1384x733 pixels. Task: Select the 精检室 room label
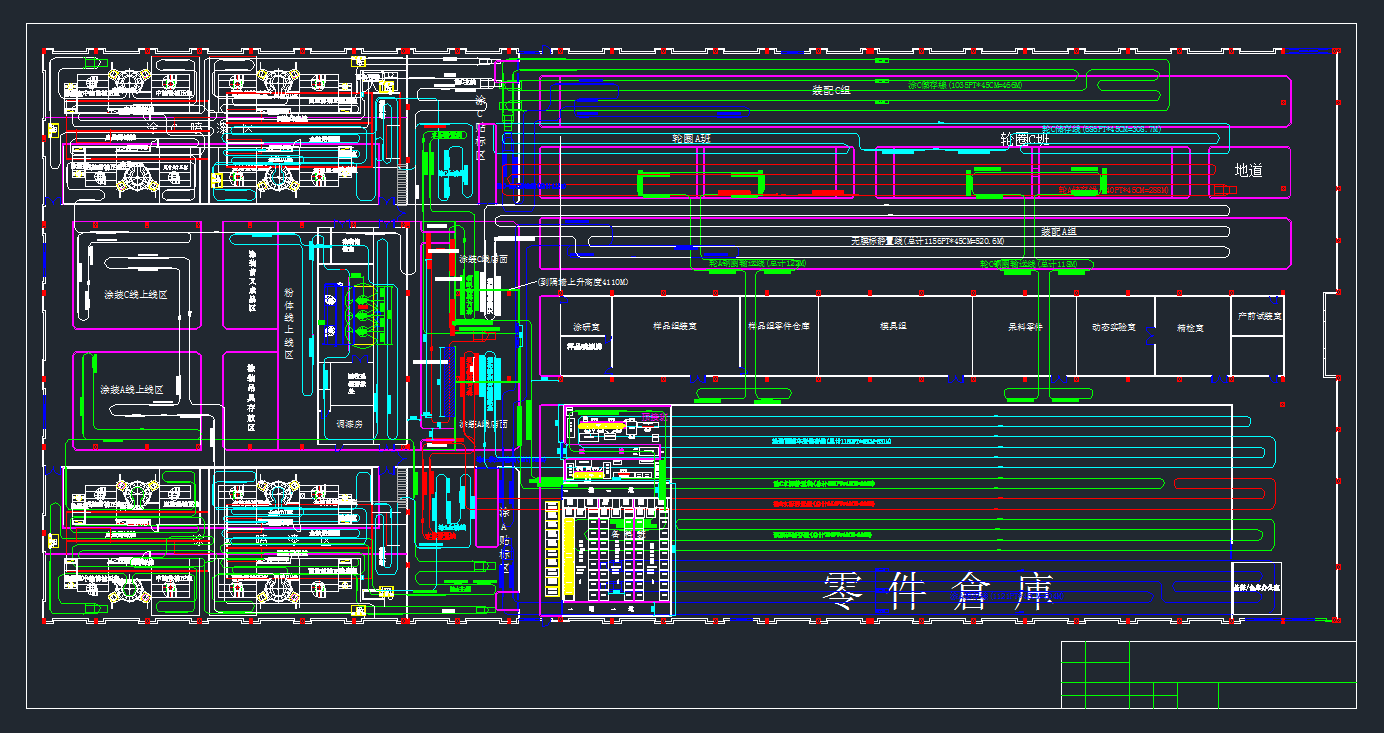click(1190, 327)
